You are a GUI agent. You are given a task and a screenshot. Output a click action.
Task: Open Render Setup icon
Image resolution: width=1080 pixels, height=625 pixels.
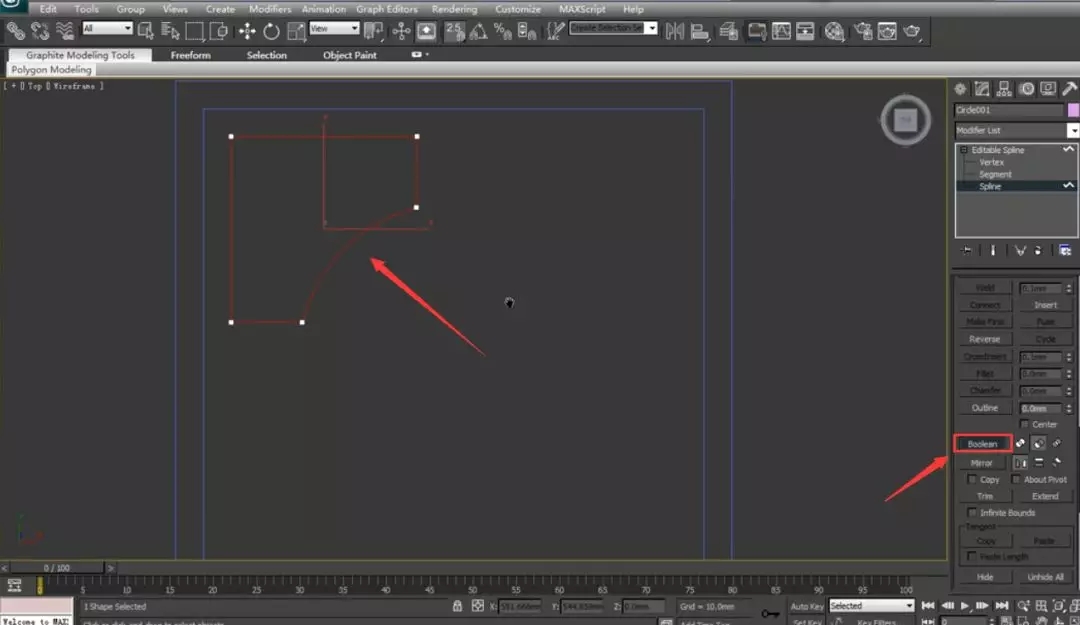coord(863,31)
